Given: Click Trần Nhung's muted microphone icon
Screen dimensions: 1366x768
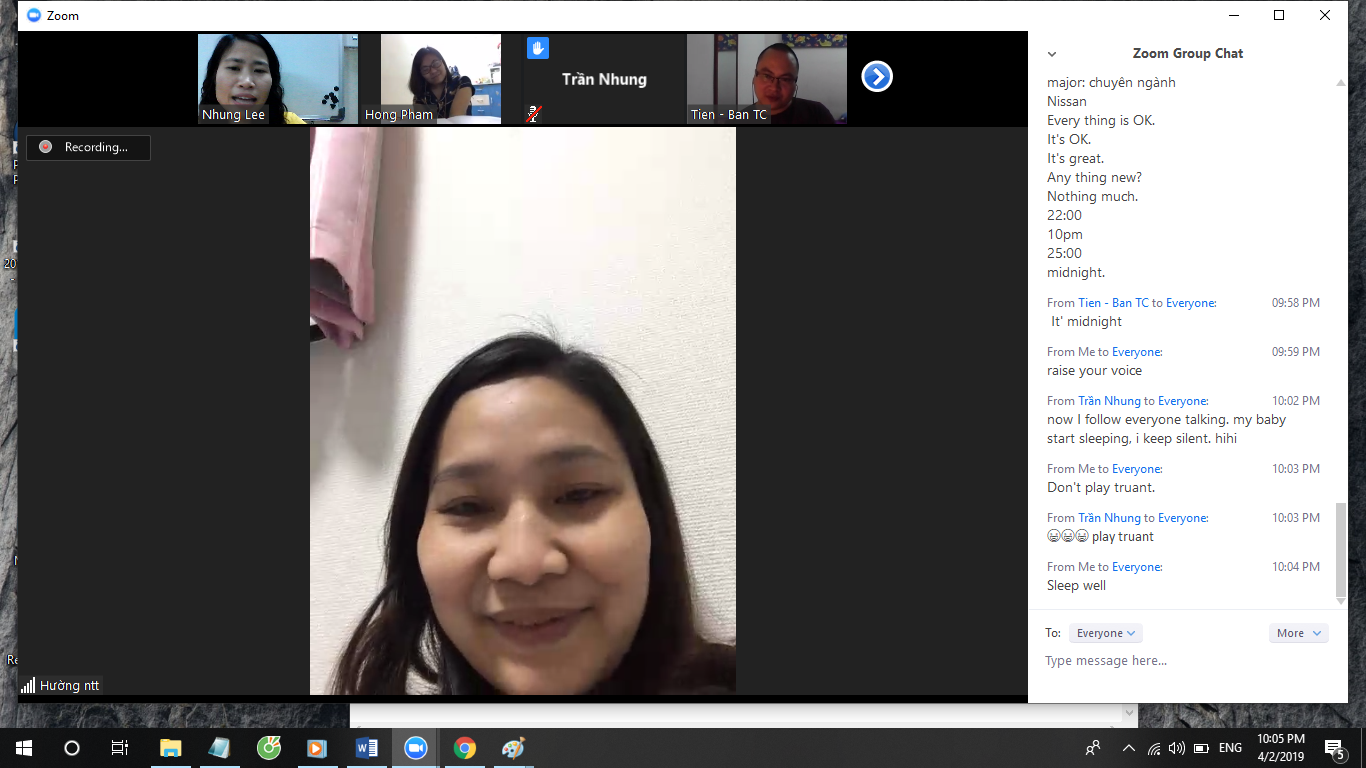Looking at the screenshot, I should click(534, 113).
